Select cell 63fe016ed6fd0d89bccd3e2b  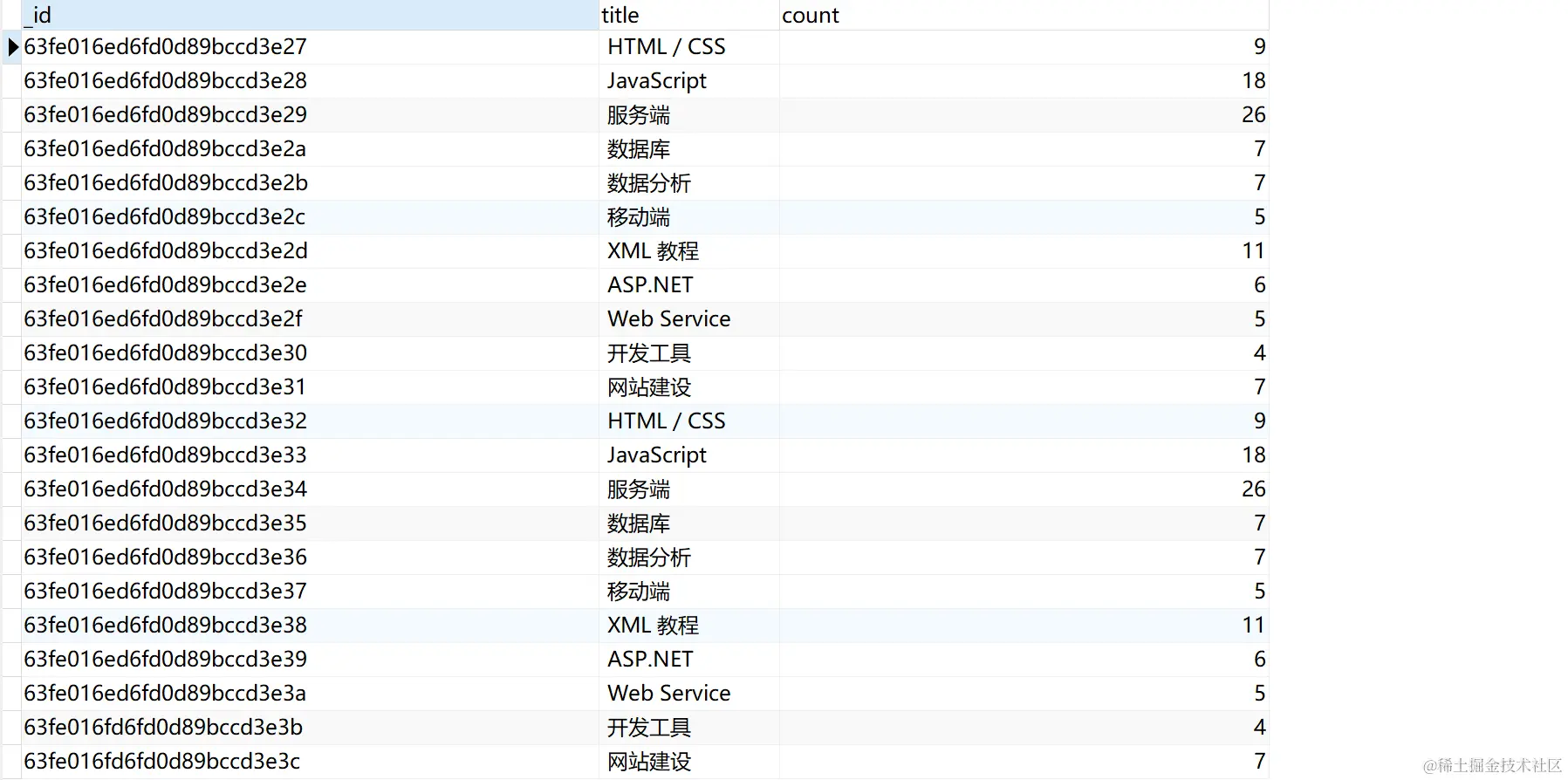[310, 183]
